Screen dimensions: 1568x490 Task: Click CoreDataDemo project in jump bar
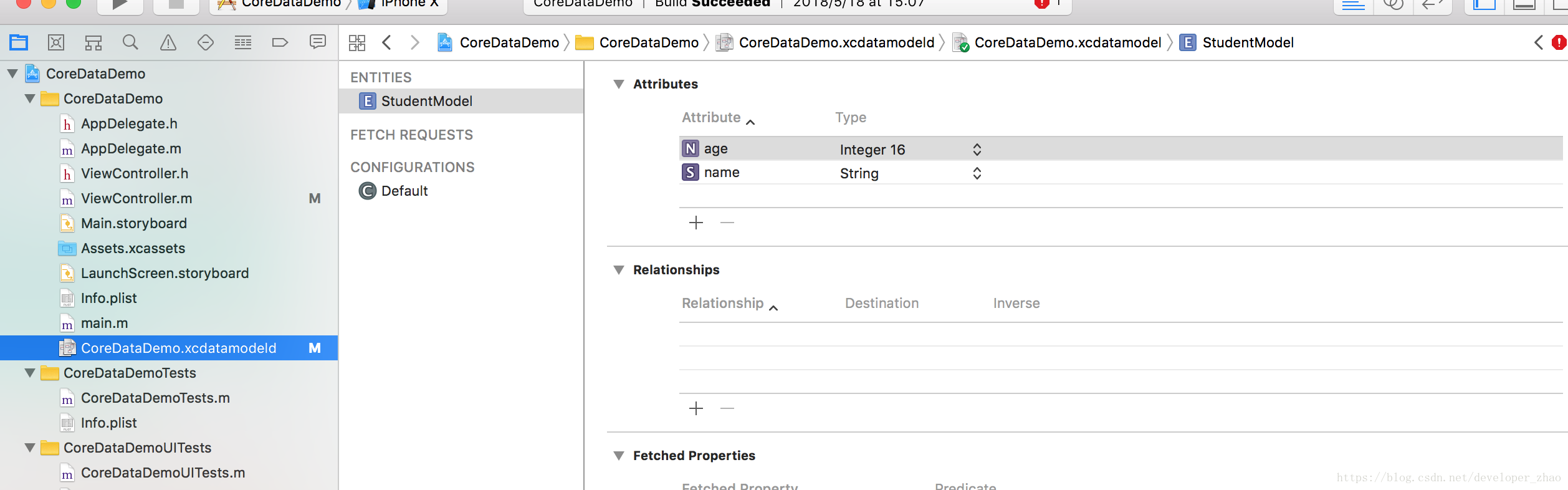tap(499, 42)
